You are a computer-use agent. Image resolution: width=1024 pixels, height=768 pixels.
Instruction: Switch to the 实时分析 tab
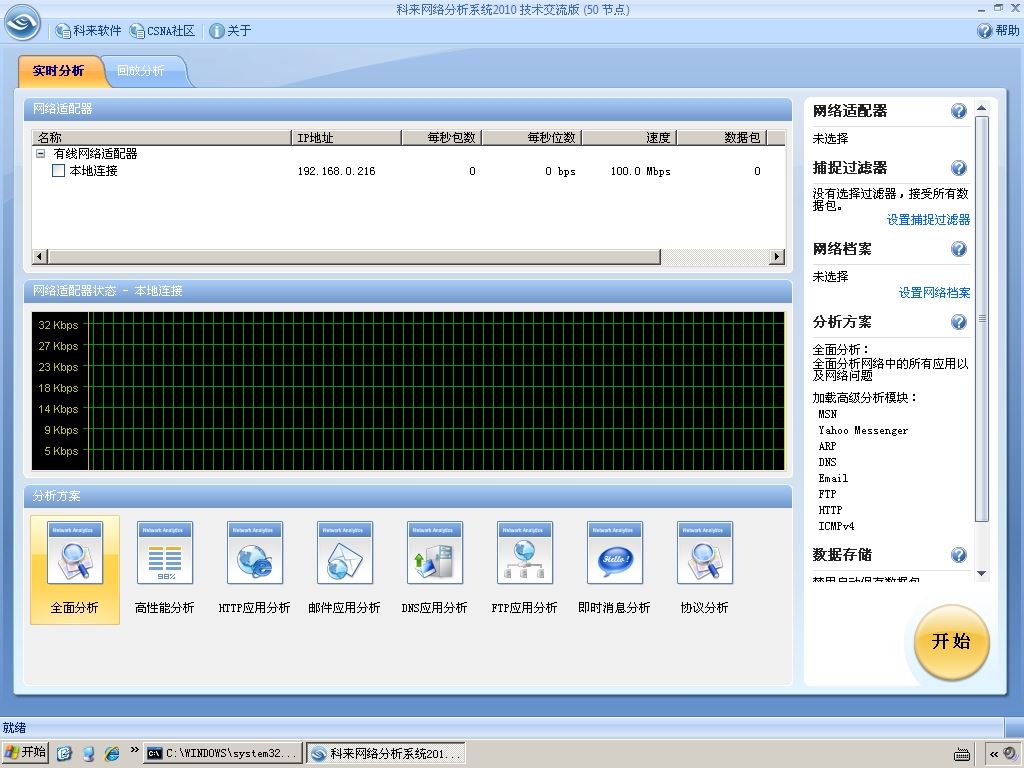[x=59, y=71]
